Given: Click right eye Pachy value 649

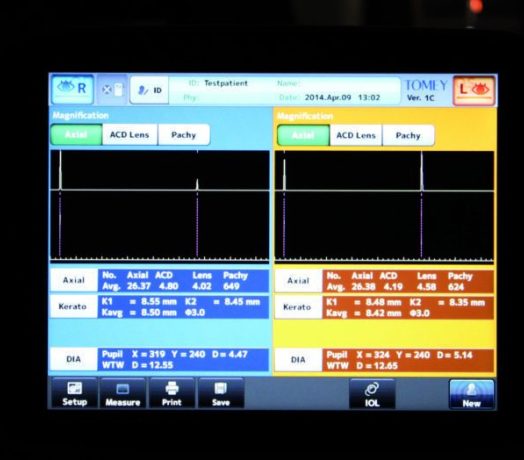Looking at the screenshot, I should [x=231, y=286].
